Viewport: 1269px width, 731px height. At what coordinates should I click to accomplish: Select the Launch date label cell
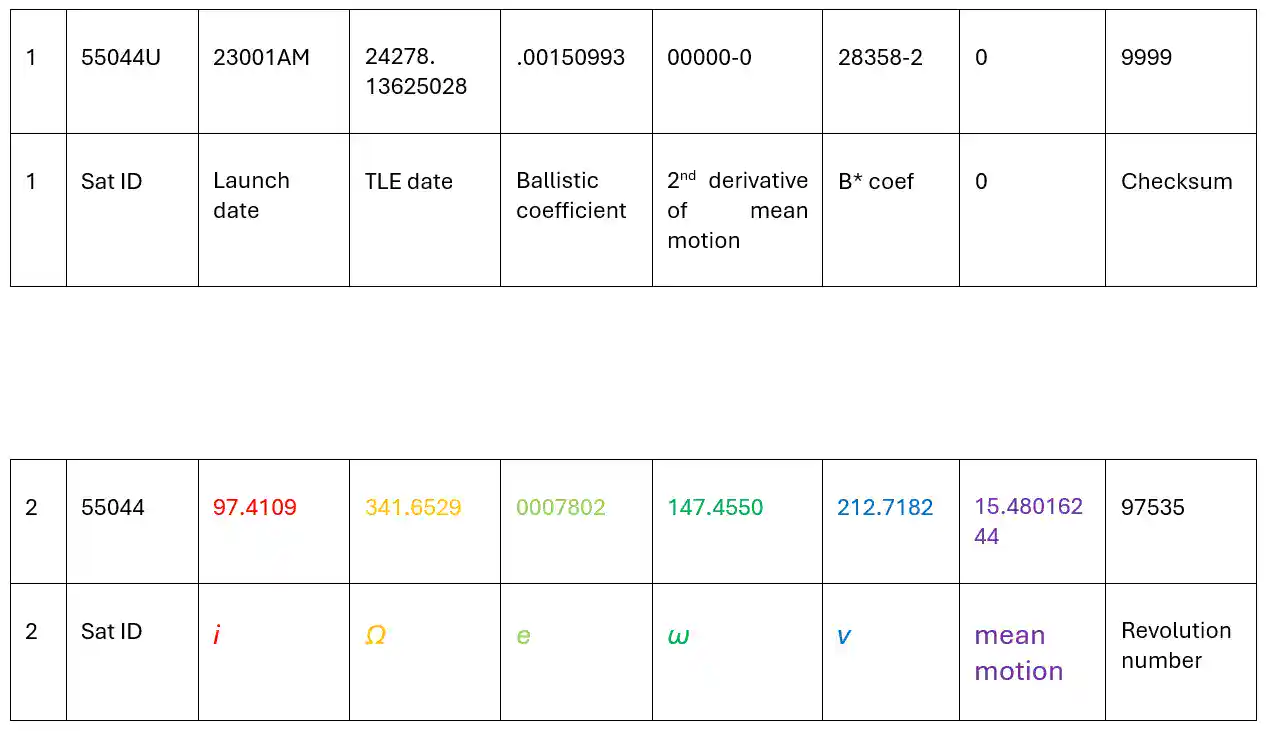[x=274, y=210]
